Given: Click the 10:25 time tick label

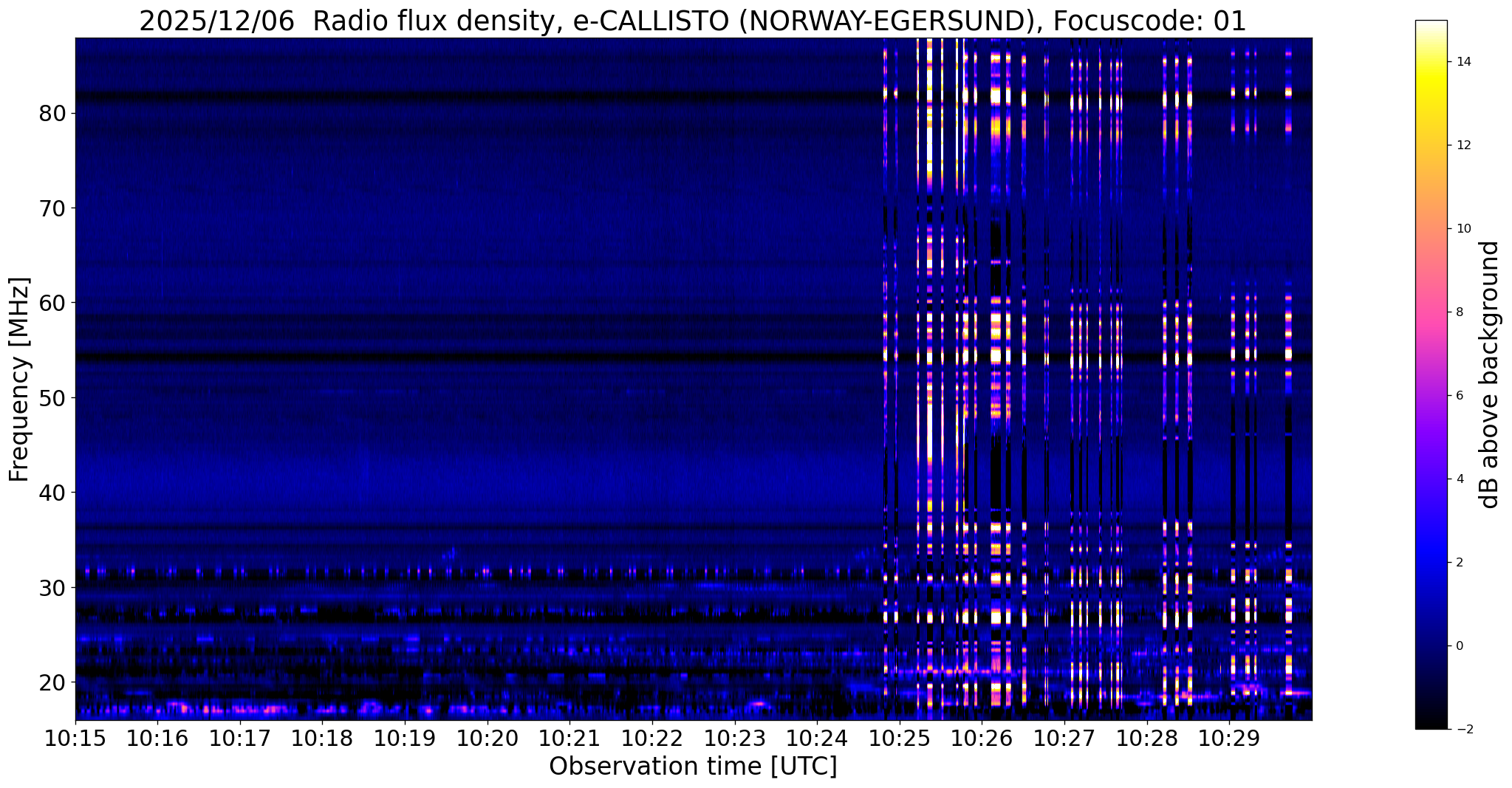Looking at the screenshot, I should 899,739.
